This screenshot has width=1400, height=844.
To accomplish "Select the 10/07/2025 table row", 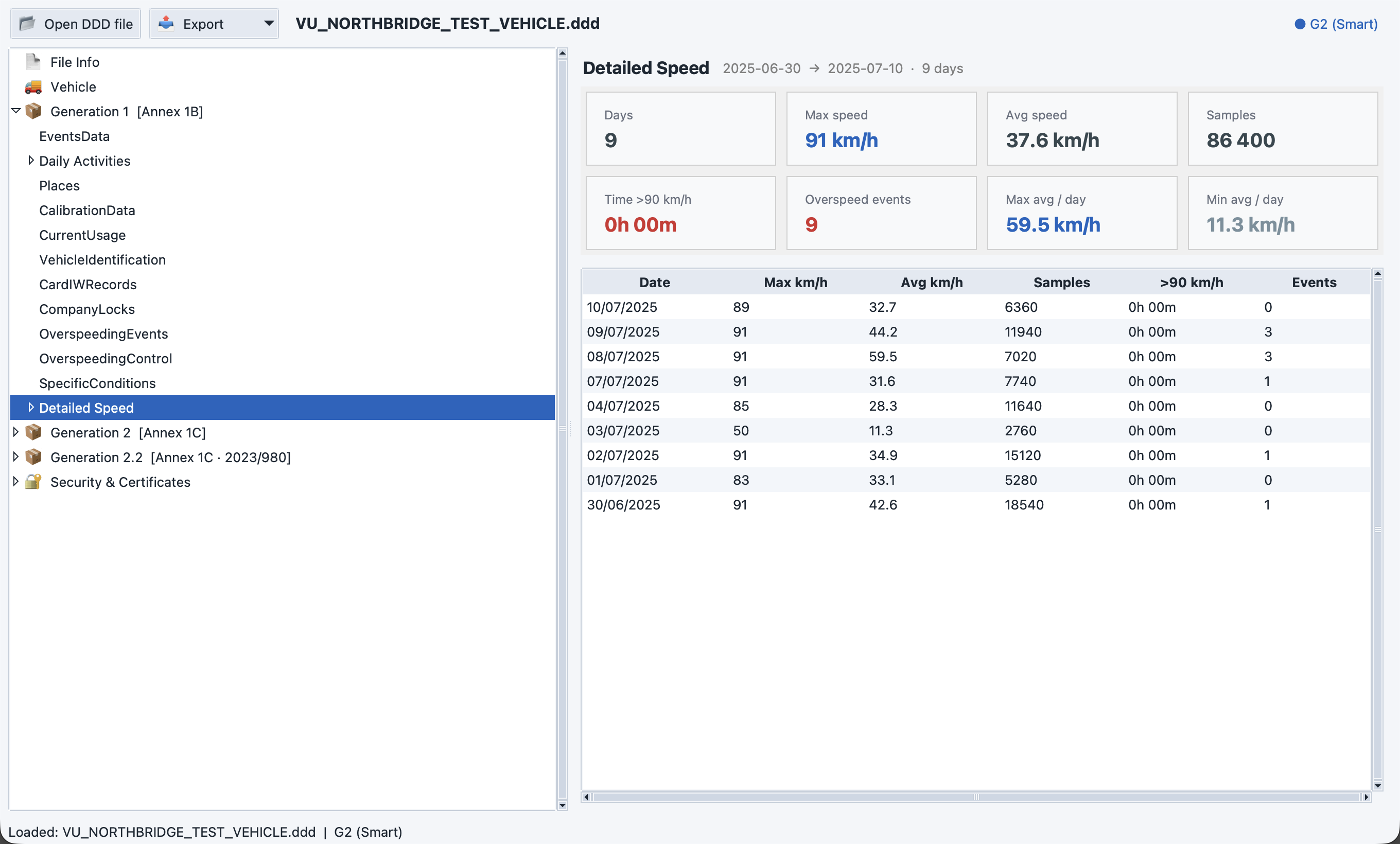I will tap(975, 307).
